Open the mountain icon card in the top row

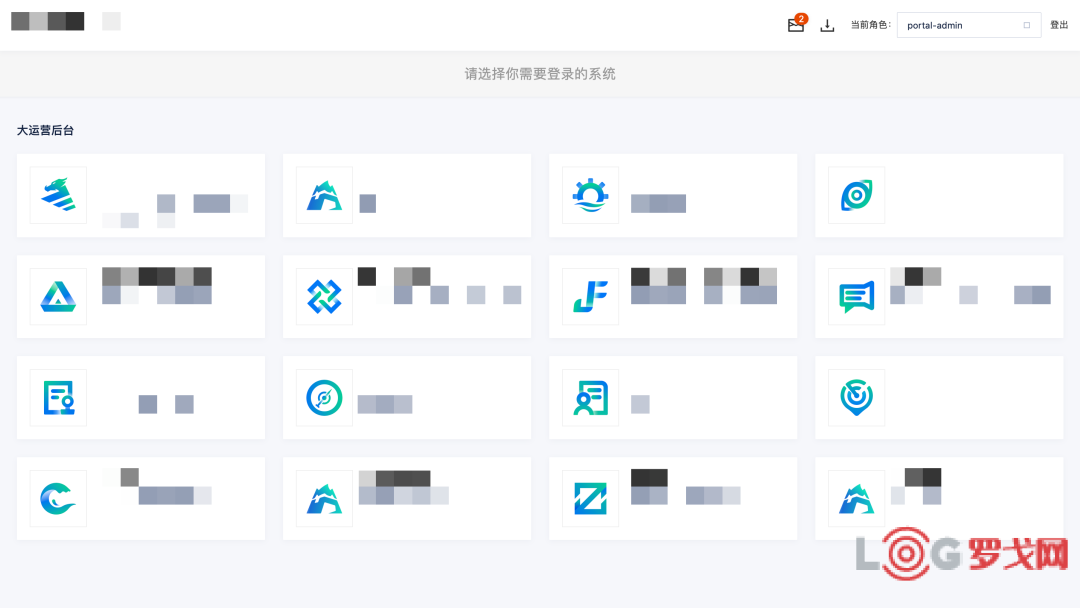point(324,195)
